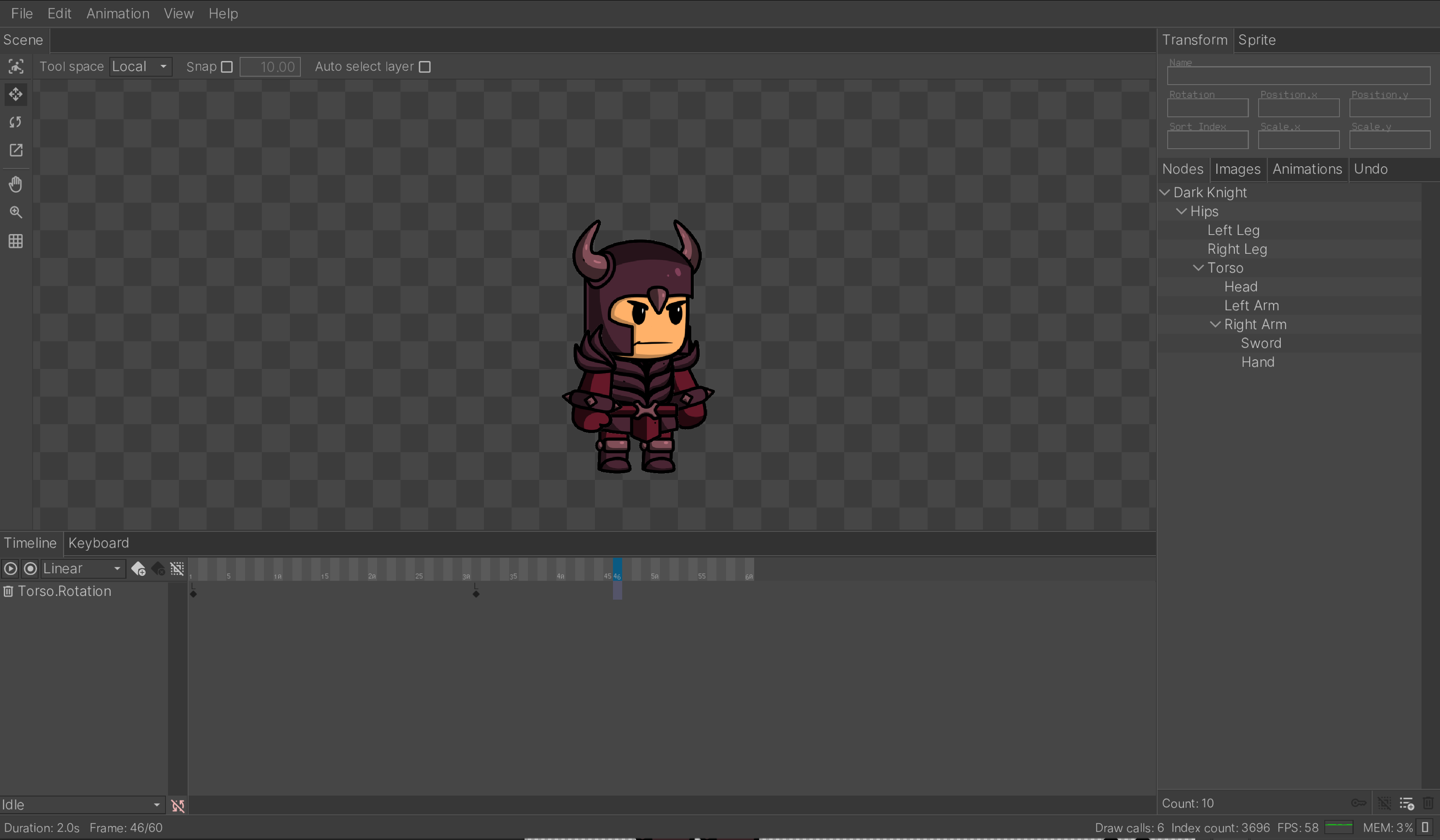This screenshot has height=840, width=1440.
Task: Click the key icon in Nodes panel
Action: coord(1359,804)
